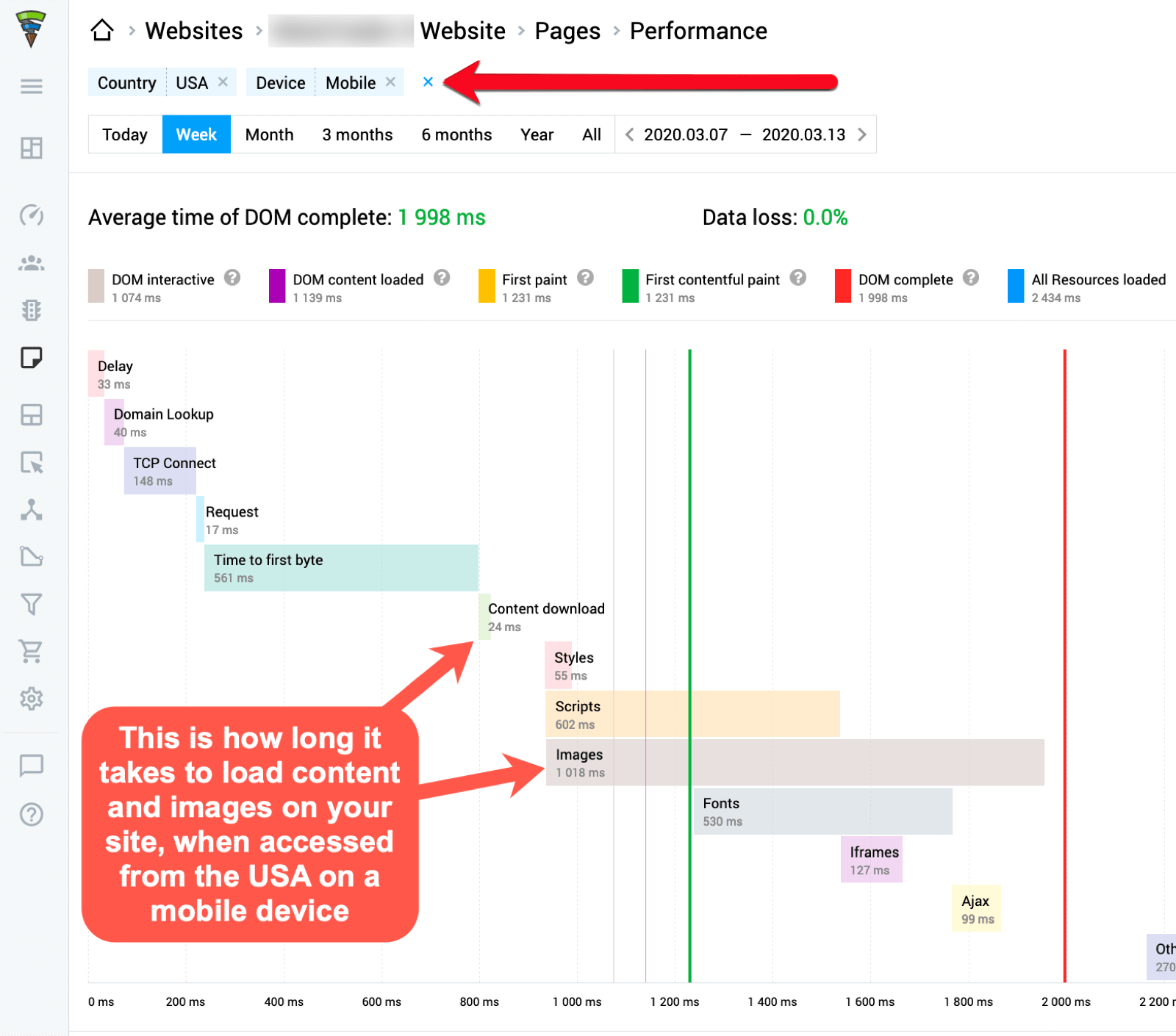Go to previous date range

[629, 134]
